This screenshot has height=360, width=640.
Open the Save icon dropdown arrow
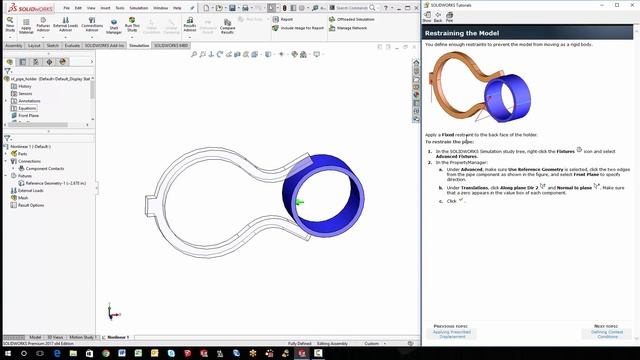(x=238, y=8)
